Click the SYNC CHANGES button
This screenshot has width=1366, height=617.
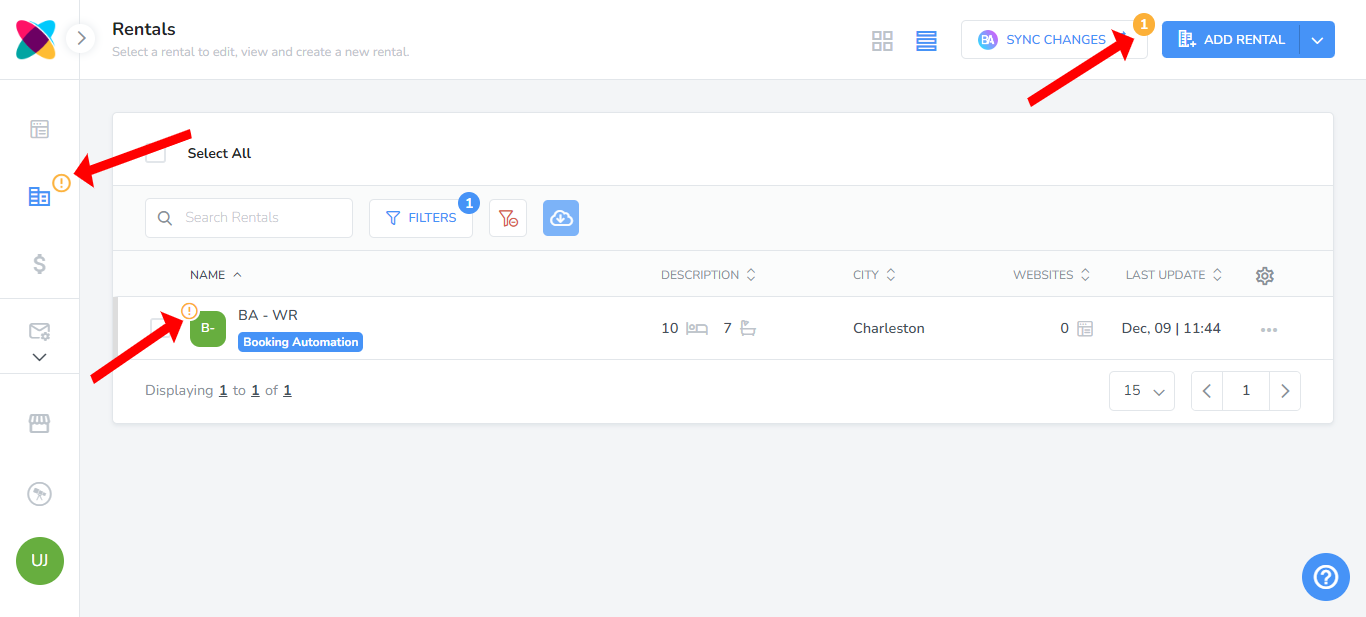(1054, 40)
